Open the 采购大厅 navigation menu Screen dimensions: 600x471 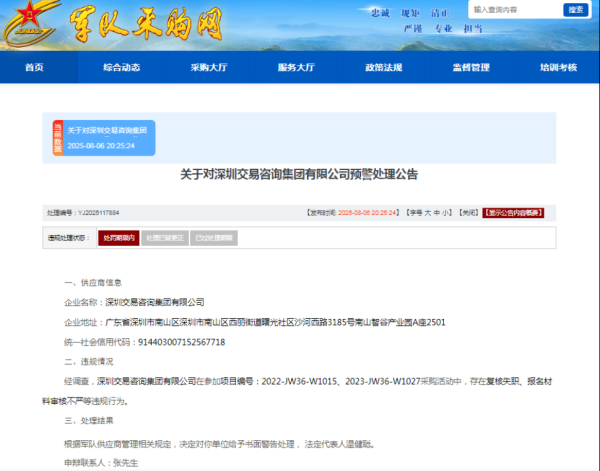tap(209, 67)
